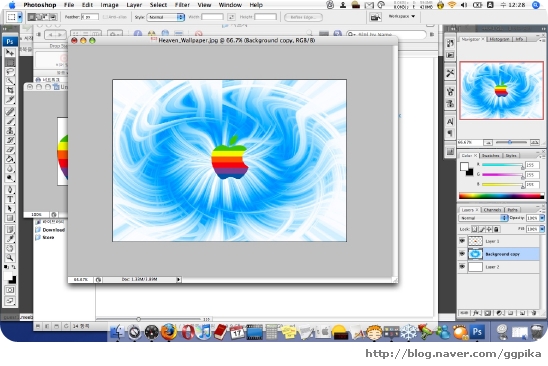Select the Crop tool
548x366 pixels.
click(x=10, y=90)
